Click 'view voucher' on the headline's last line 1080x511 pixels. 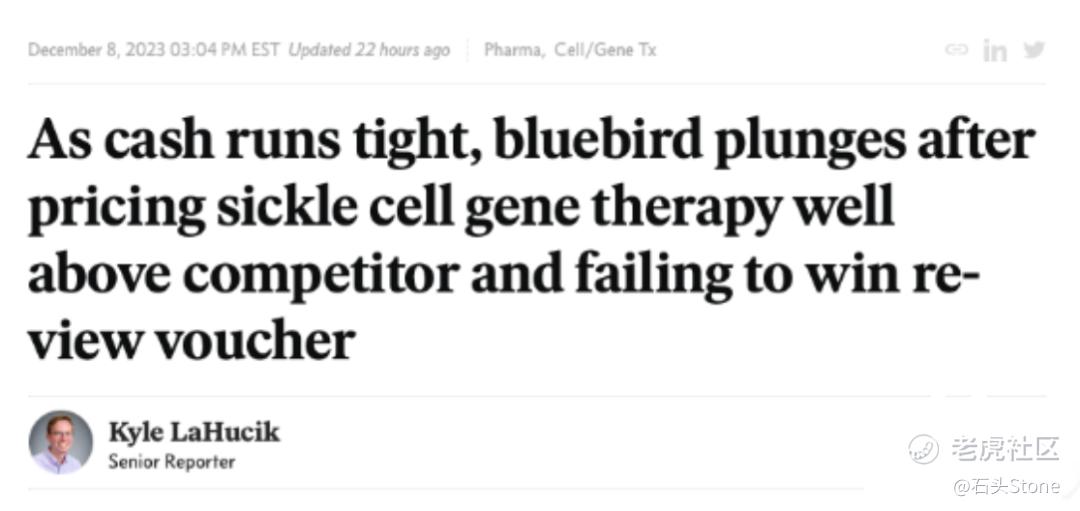tap(191, 341)
